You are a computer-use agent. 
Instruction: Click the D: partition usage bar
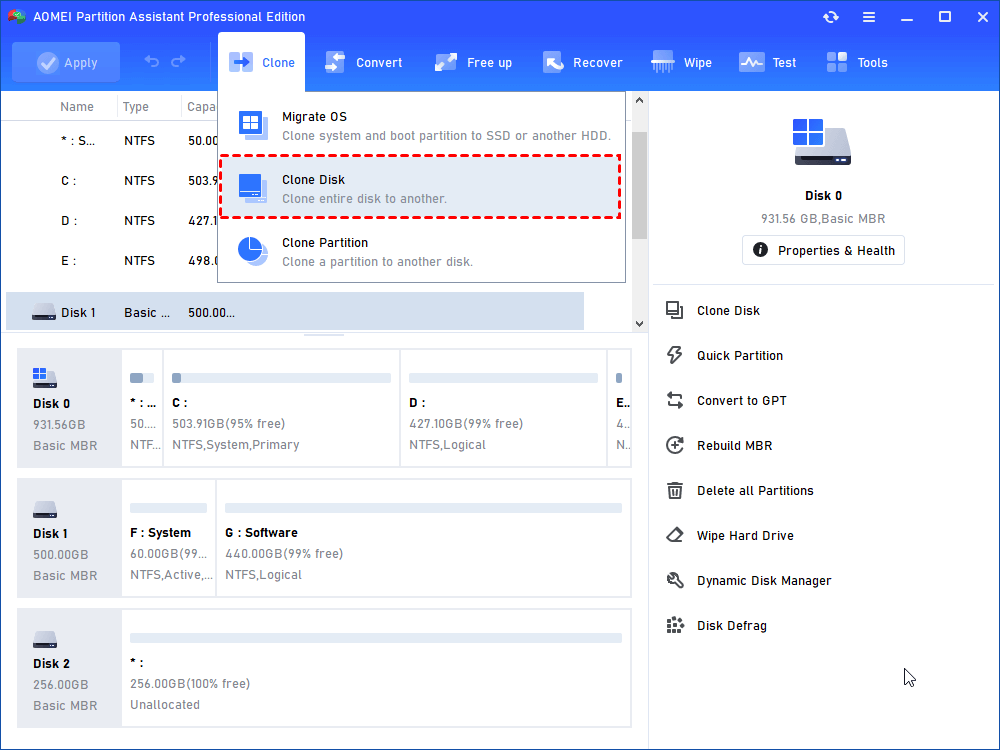point(503,378)
